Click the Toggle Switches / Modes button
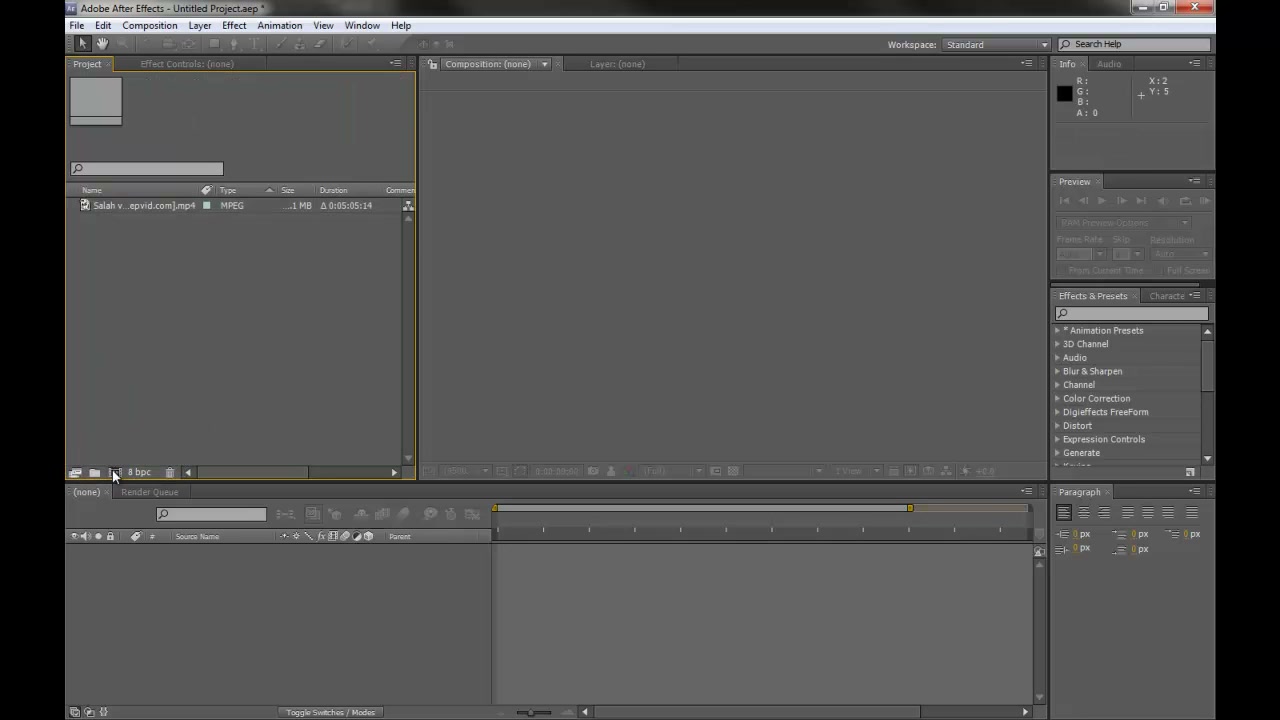The image size is (1280, 720). [330, 713]
